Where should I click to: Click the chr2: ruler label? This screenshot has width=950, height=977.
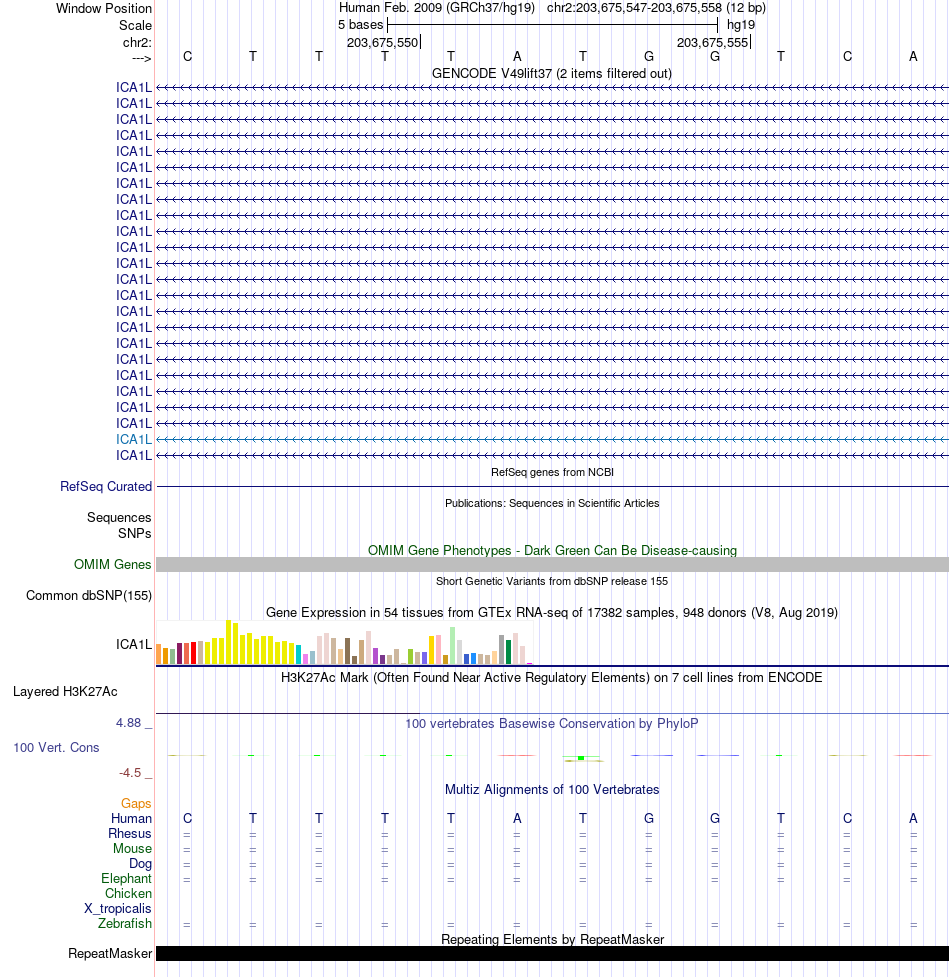(x=137, y=42)
